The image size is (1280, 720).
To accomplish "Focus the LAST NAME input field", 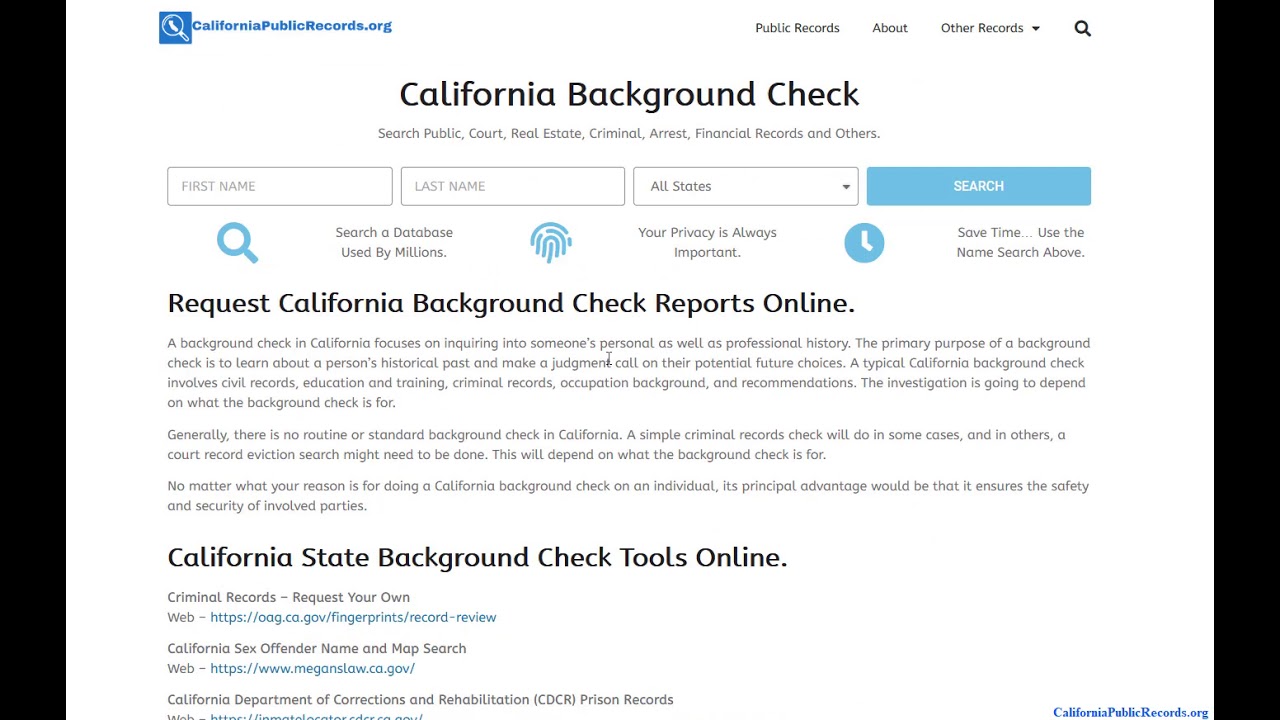I will click(x=513, y=186).
